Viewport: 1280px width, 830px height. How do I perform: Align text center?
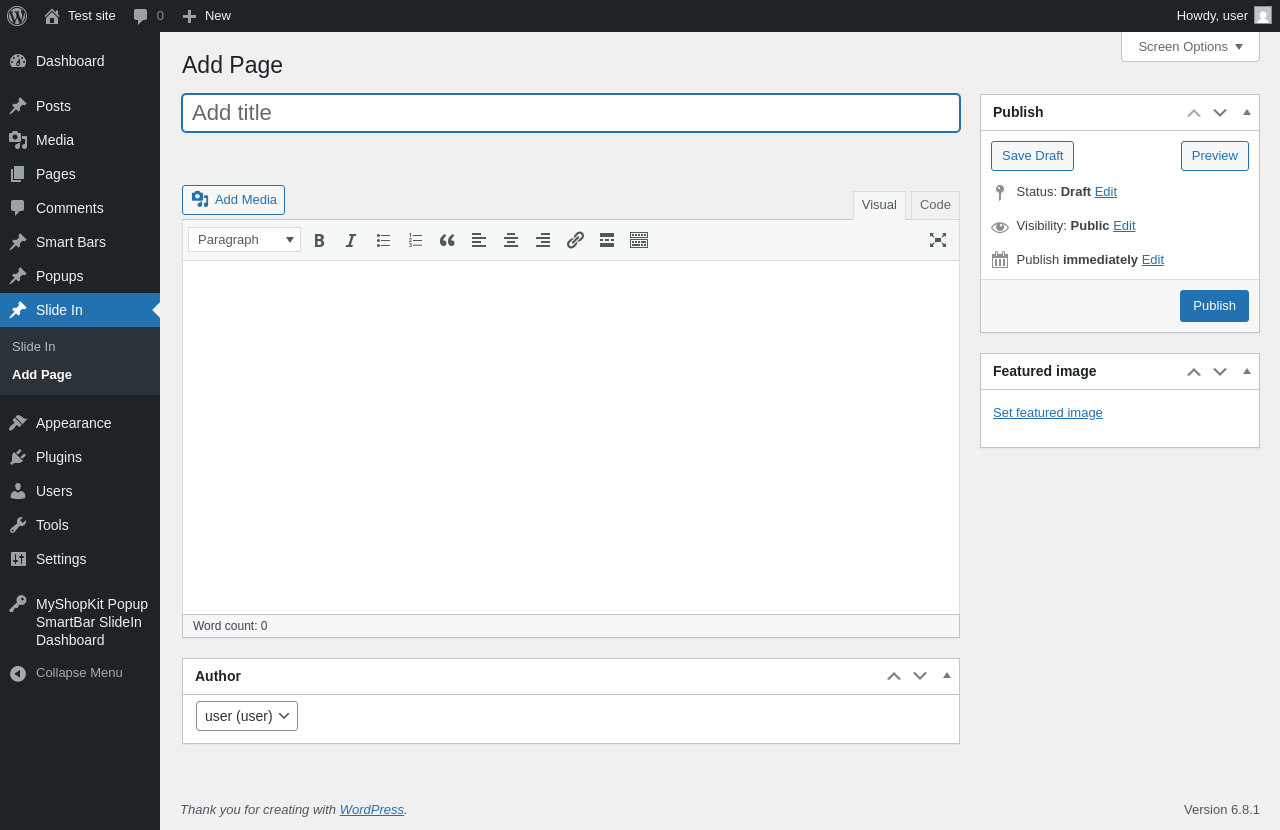click(511, 240)
